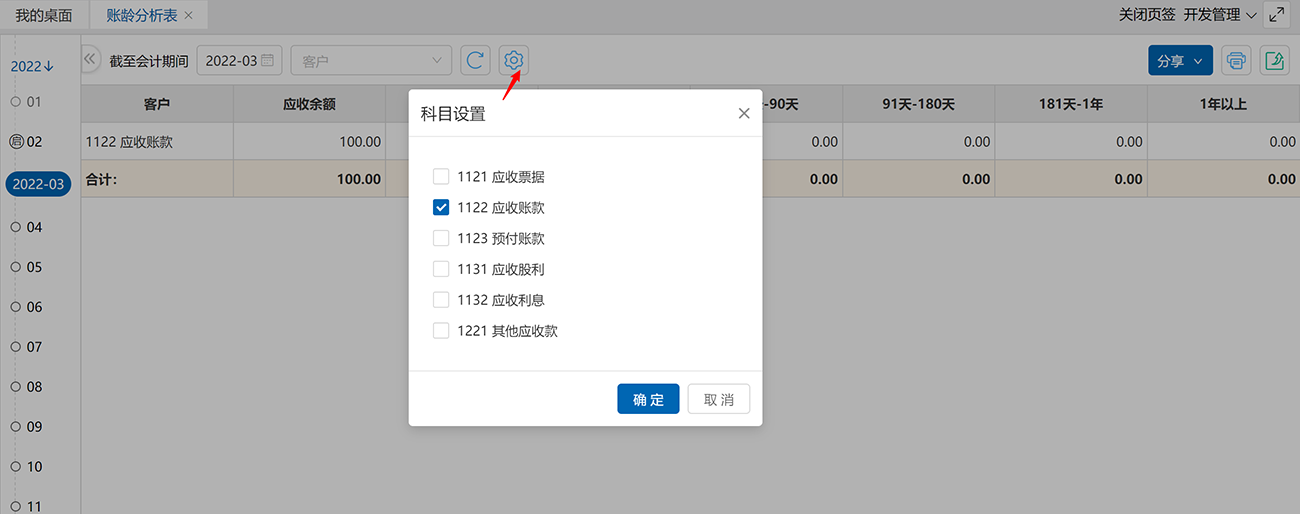
Task: Enable the 1221 其他应收款 checkbox
Action: 441,331
